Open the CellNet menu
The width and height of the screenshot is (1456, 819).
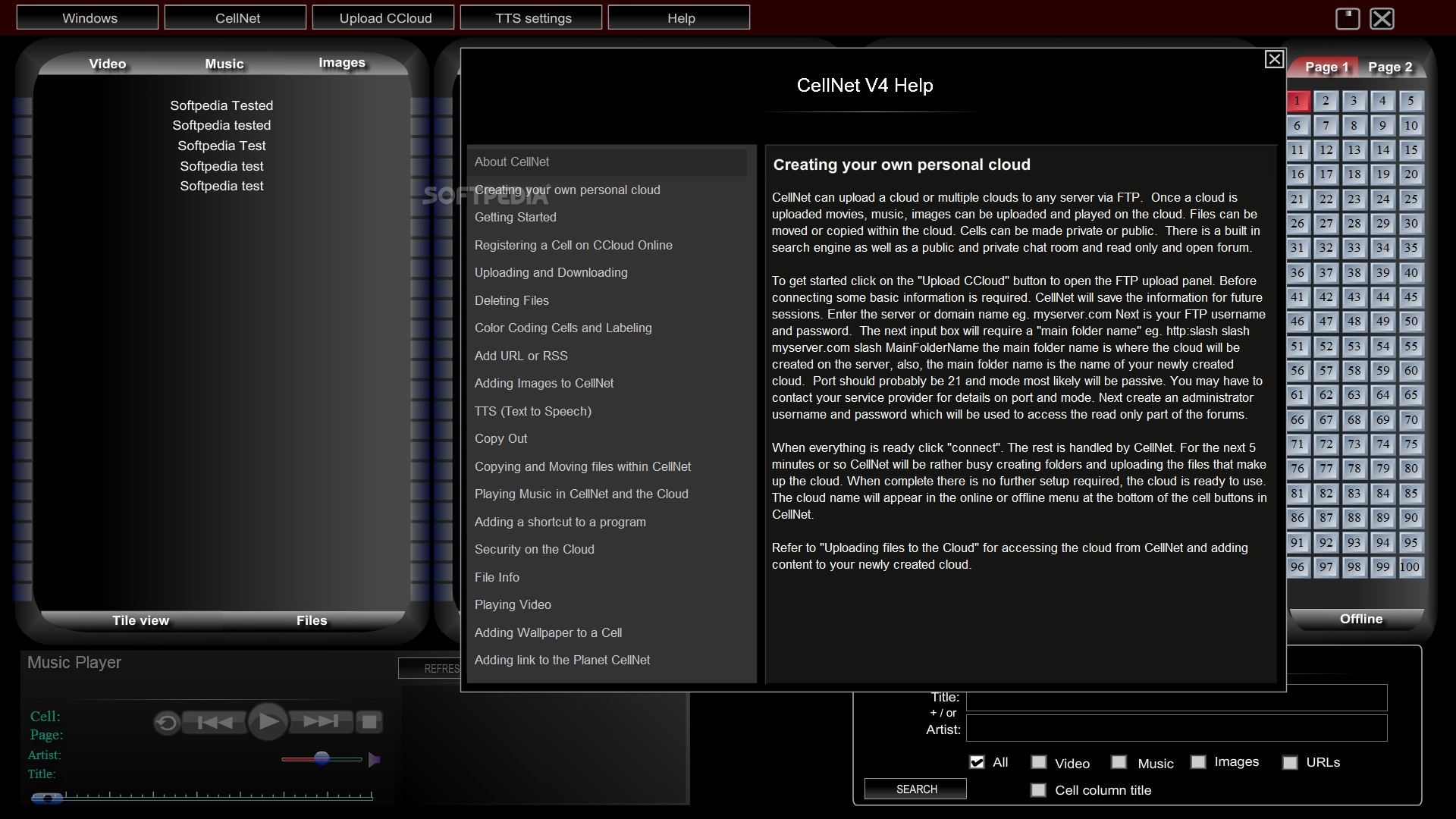(236, 17)
